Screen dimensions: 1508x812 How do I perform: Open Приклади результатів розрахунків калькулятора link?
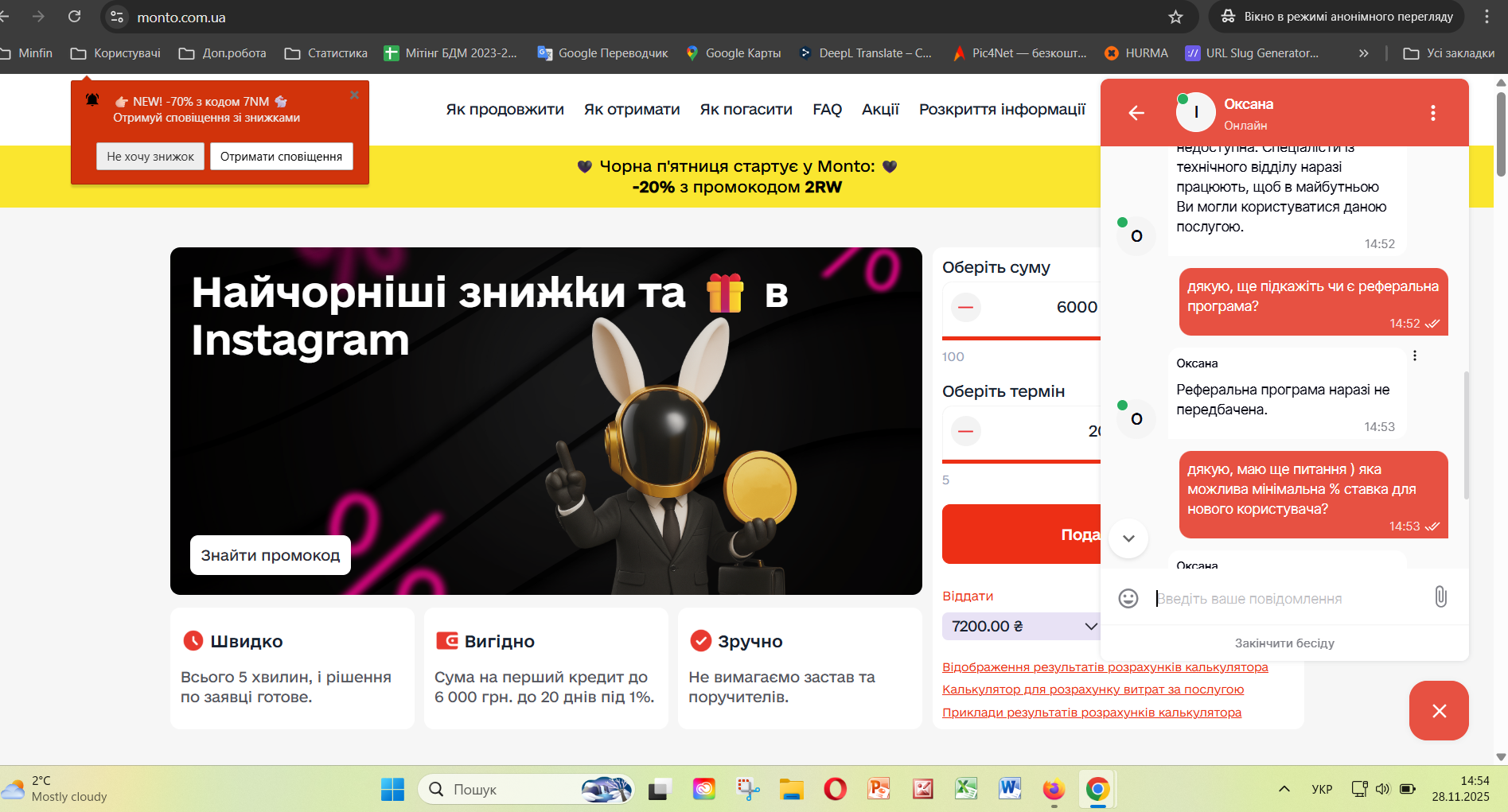point(1092,713)
